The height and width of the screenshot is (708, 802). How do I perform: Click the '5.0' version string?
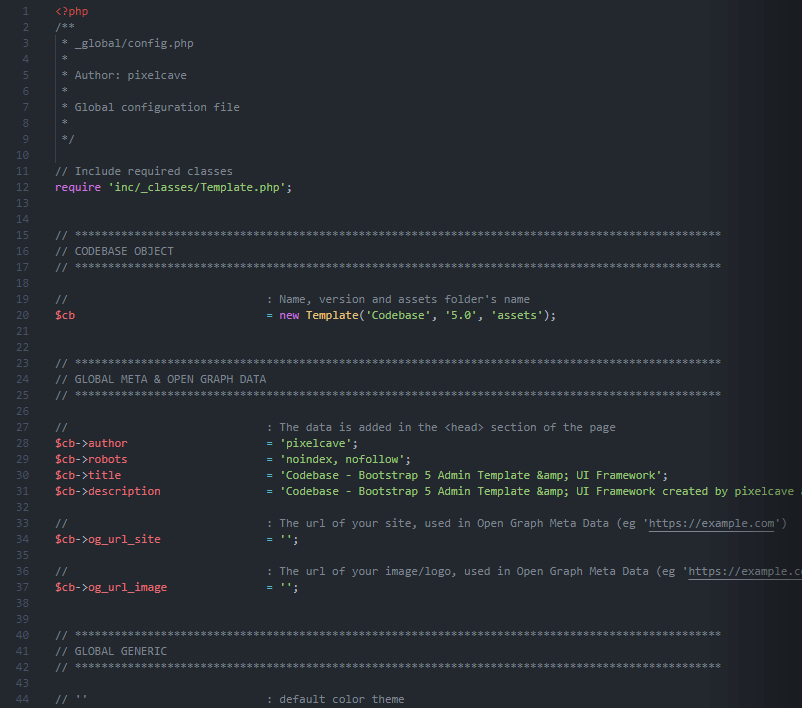[458, 314]
